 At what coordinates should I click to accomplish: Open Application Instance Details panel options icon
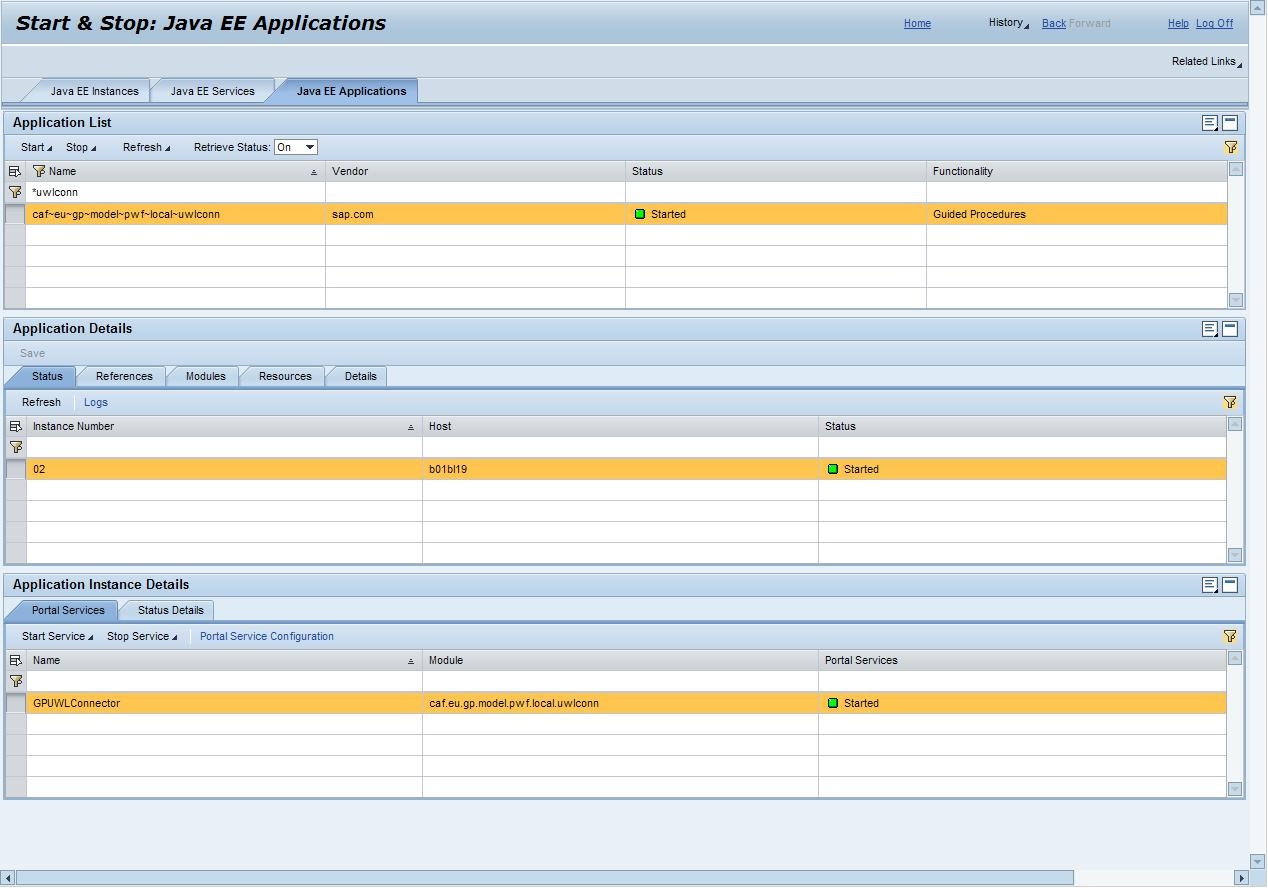1210,585
